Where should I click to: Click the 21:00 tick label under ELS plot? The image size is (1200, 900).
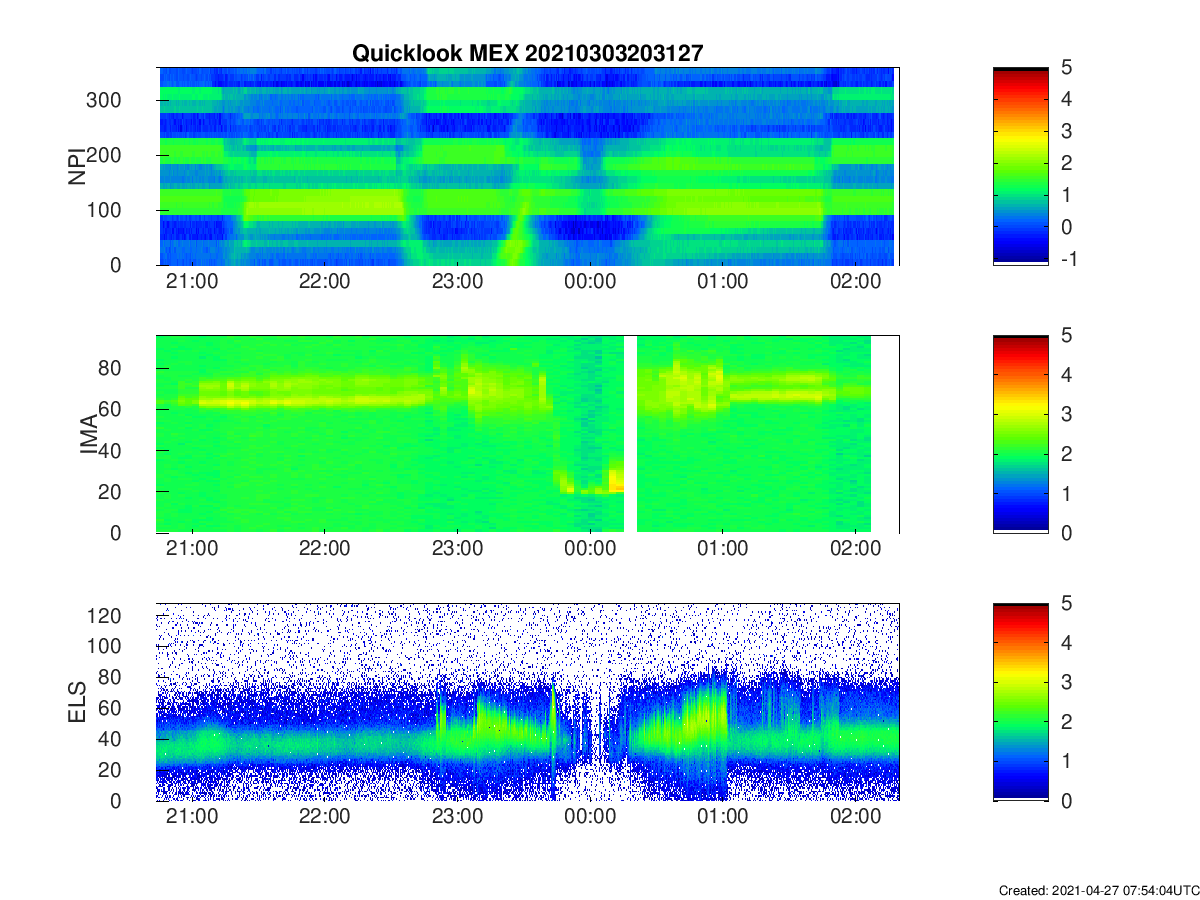[192, 817]
